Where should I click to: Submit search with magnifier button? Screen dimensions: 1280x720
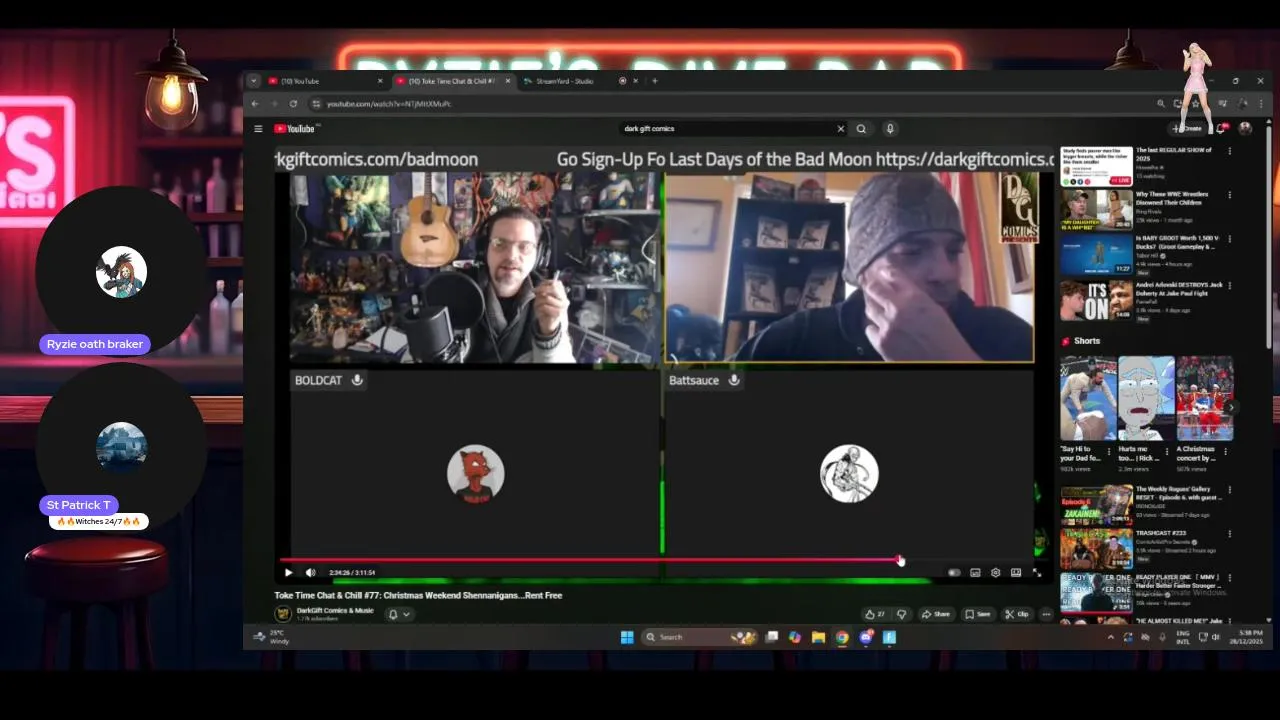coord(861,128)
